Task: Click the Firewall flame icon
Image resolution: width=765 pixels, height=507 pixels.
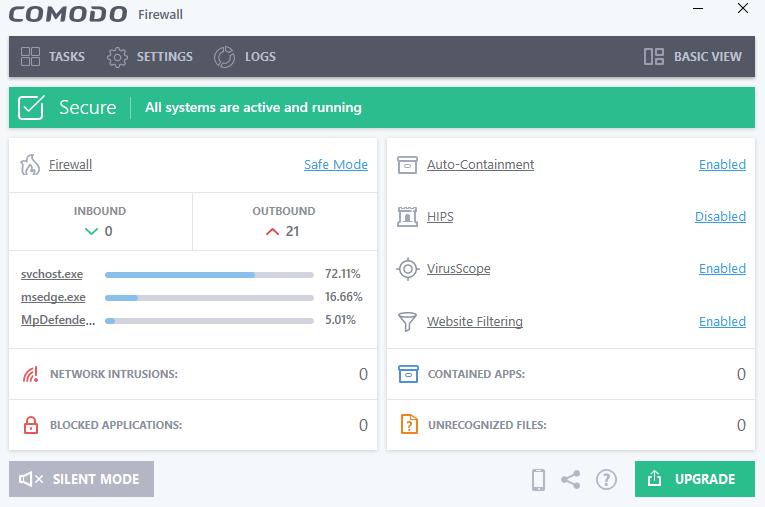Action: coord(30,165)
